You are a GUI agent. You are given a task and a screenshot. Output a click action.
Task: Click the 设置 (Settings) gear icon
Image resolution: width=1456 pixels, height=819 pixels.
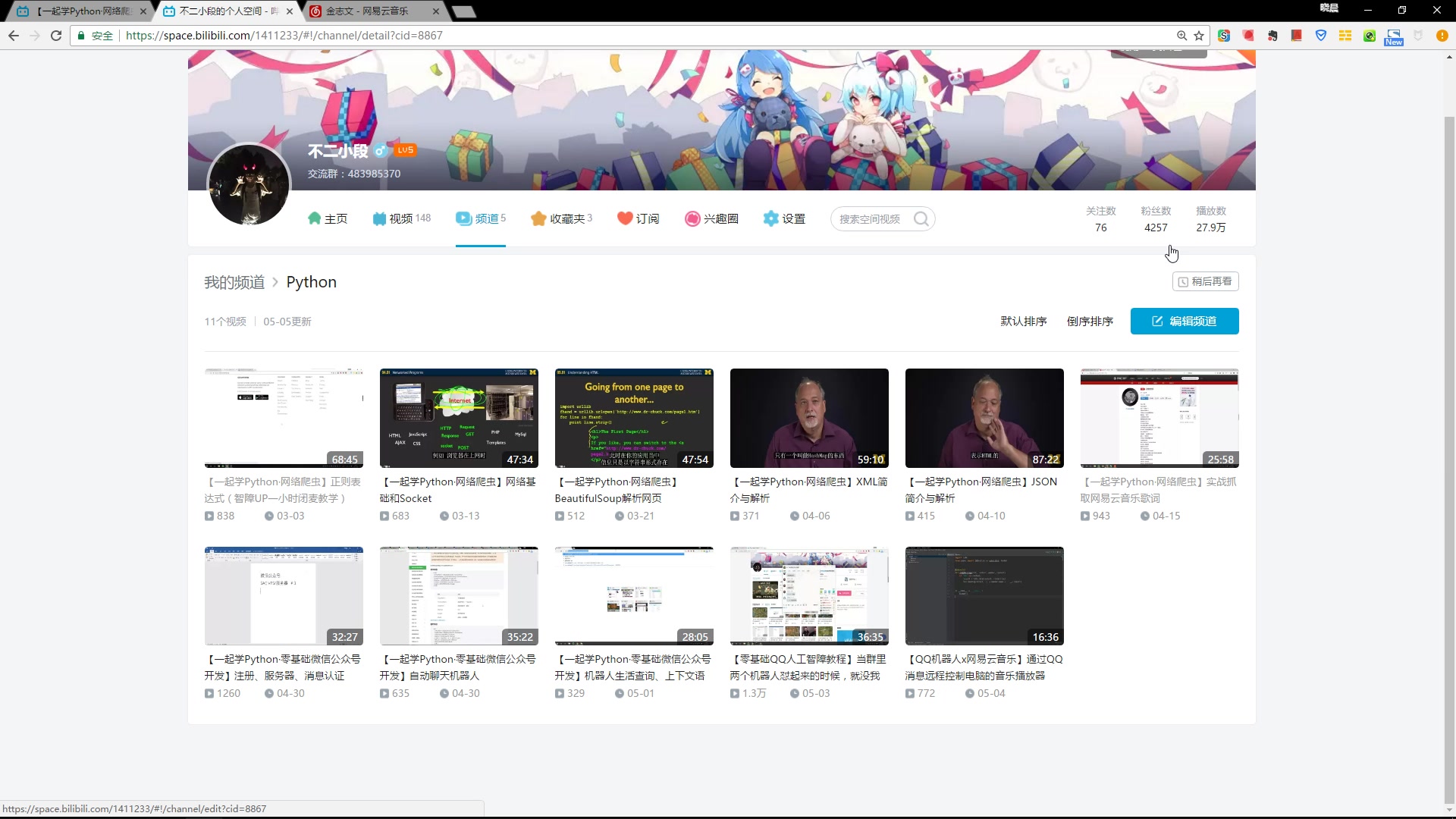click(770, 218)
